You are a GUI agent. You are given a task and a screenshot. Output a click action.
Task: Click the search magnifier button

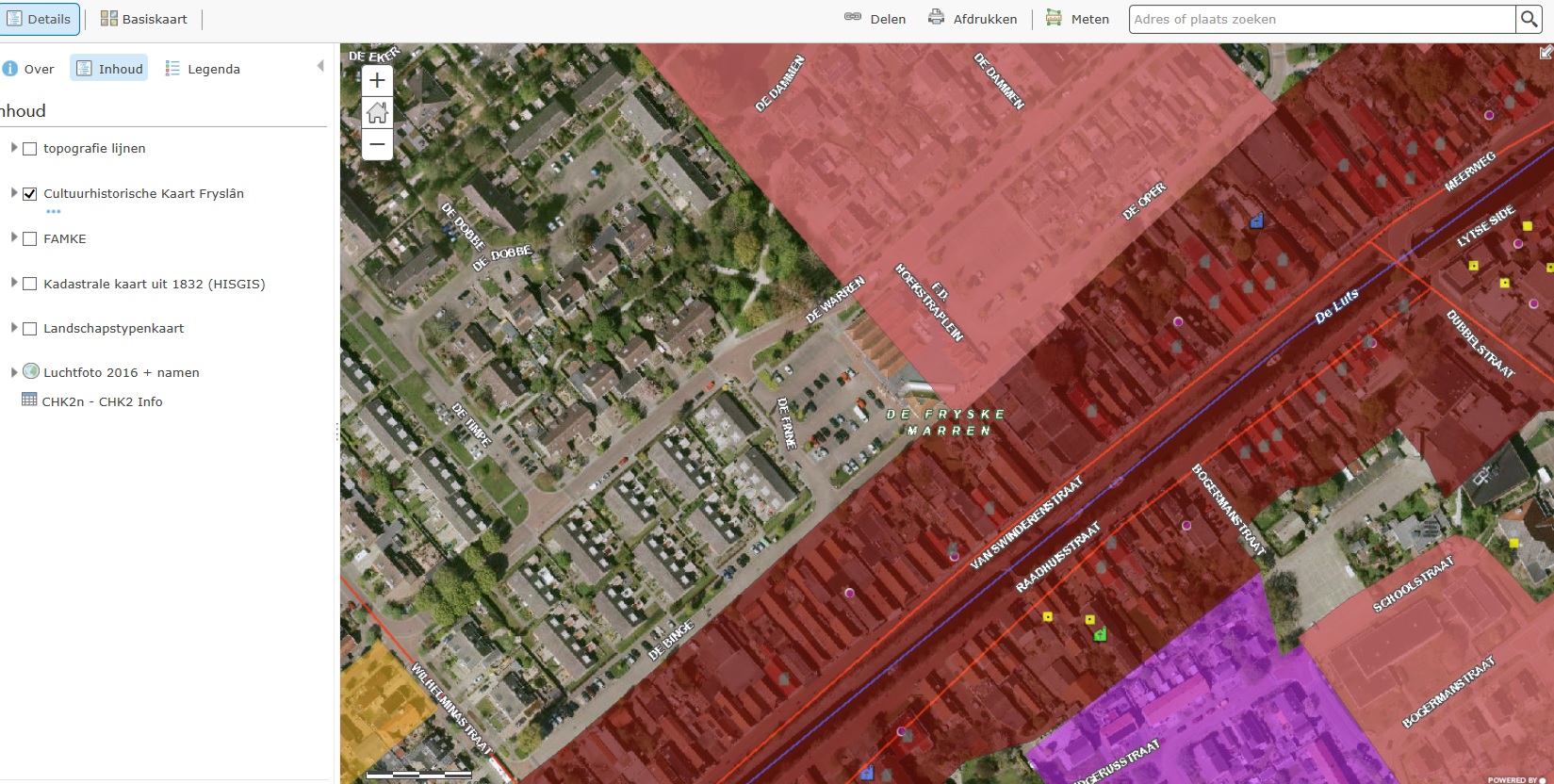[x=1529, y=19]
